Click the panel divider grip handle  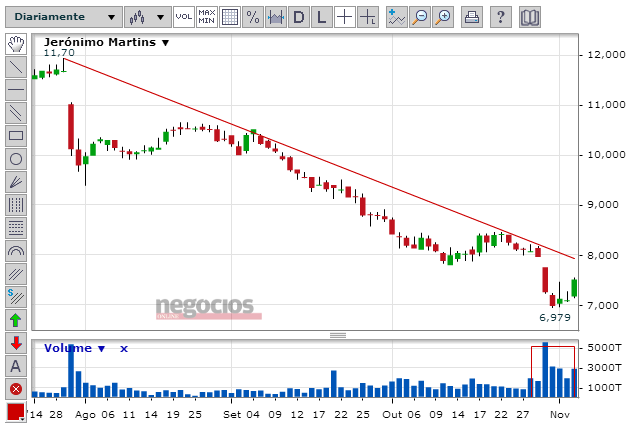coord(338,335)
